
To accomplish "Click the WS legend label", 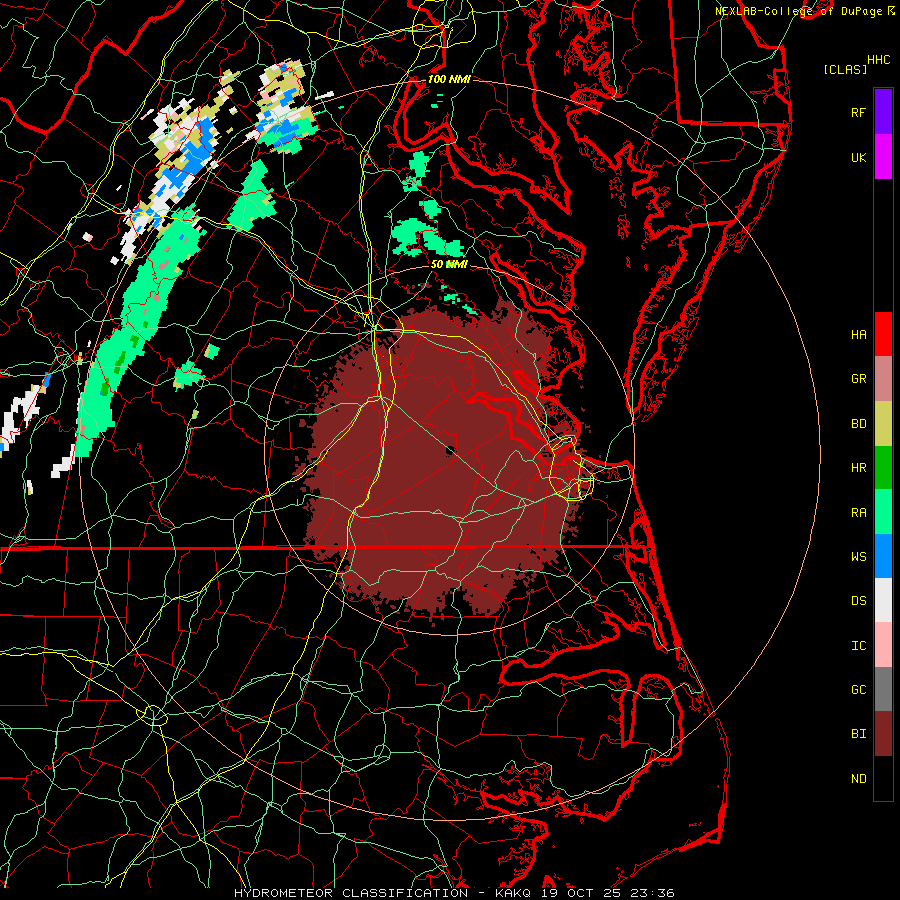I will click(858, 556).
